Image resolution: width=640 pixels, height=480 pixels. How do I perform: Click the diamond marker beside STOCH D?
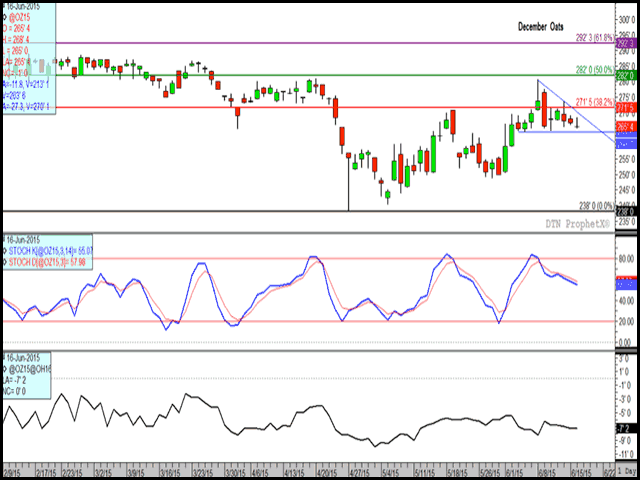(x=4, y=262)
